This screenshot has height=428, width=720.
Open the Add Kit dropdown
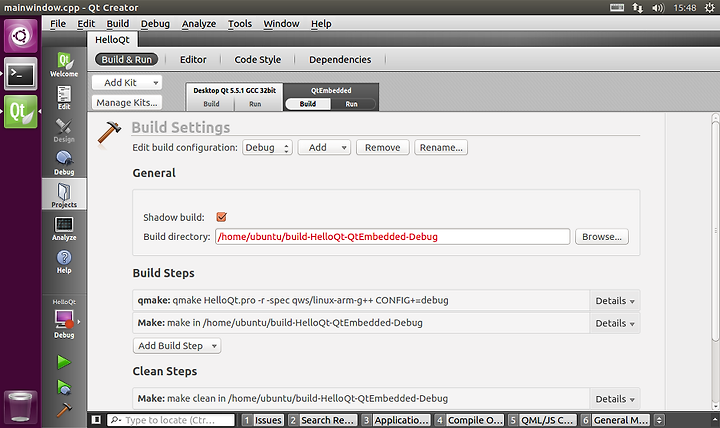[127, 83]
